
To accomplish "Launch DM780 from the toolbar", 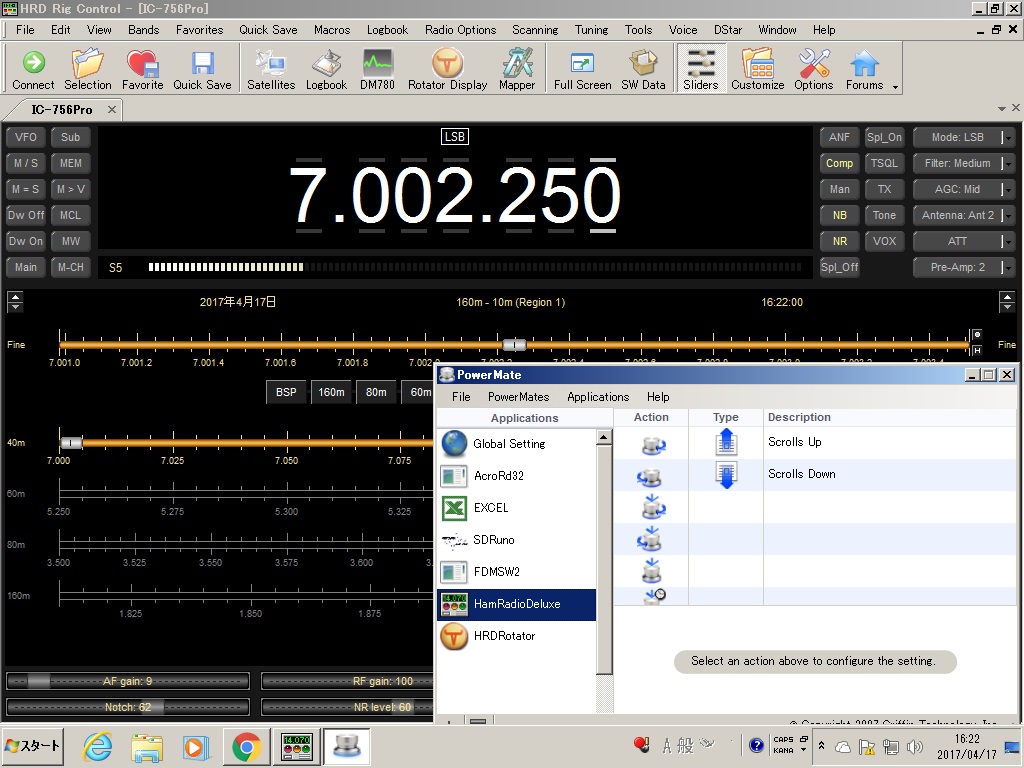I will pos(377,69).
